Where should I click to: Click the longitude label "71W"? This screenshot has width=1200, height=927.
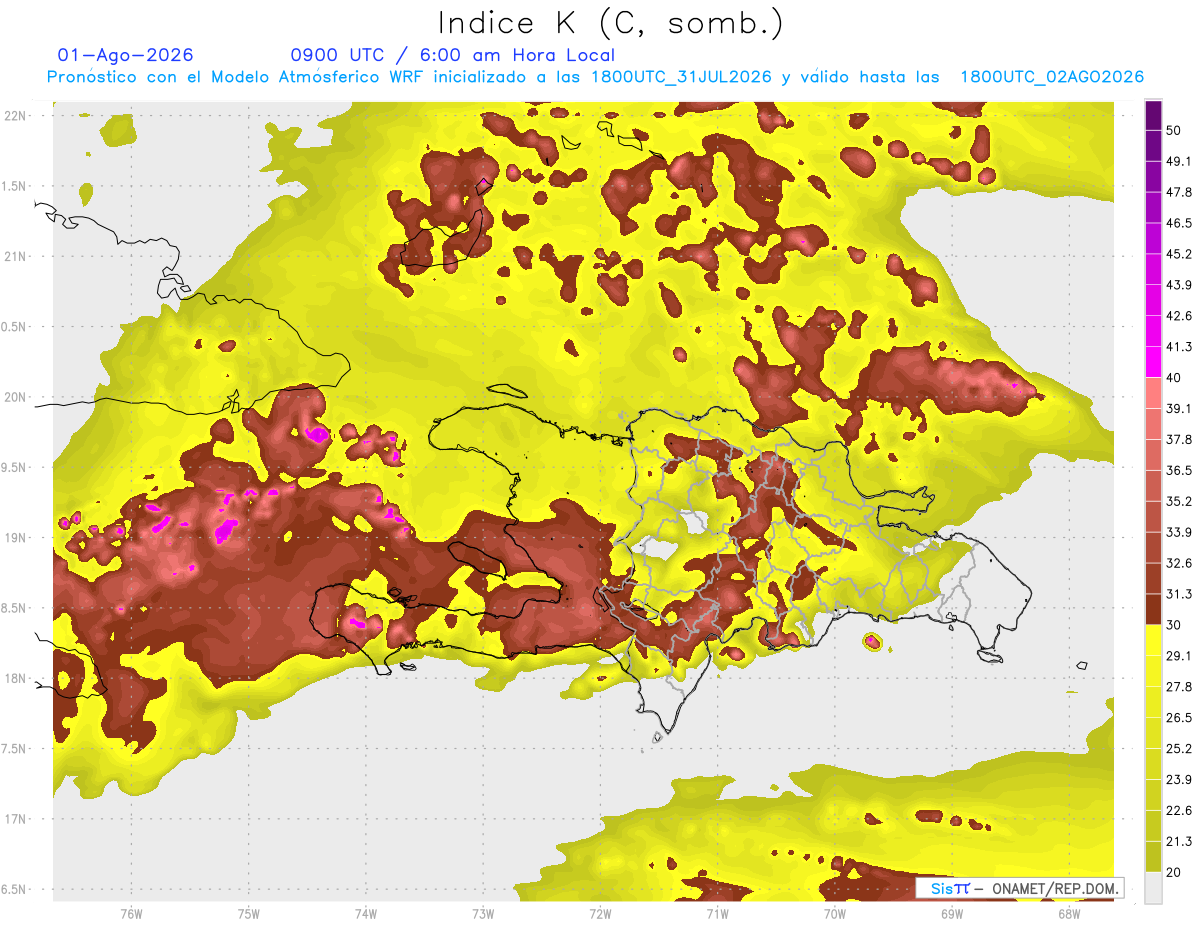(x=717, y=914)
